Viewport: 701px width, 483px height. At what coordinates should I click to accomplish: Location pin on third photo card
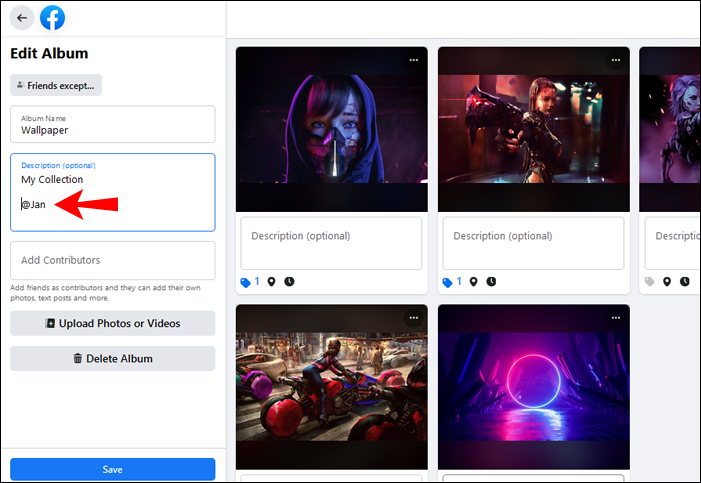667,282
